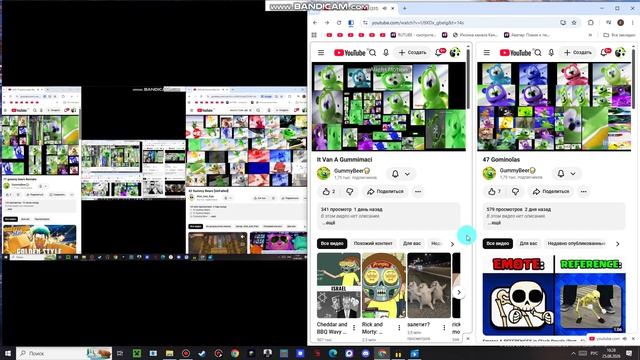The height and width of the screenshot is (360, 640).
Task: Bookmark this page with star icon
Action: point(573,23)
